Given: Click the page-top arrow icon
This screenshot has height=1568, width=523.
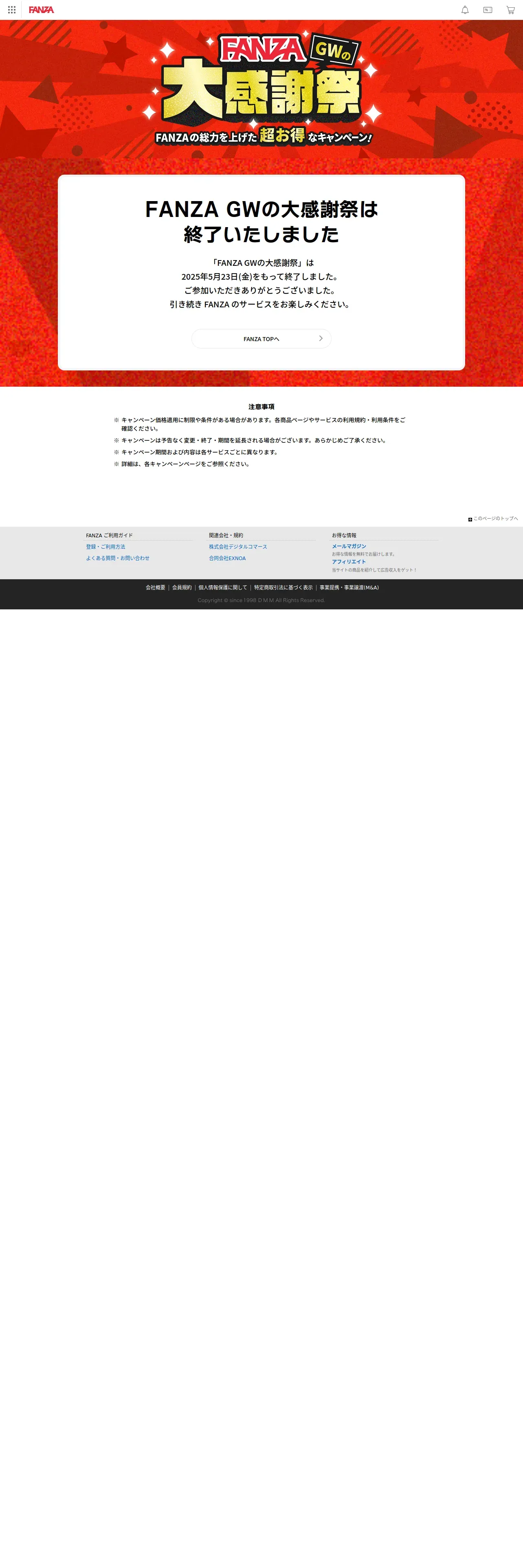Looking at the screenshot, I should [x=470, y=519].
